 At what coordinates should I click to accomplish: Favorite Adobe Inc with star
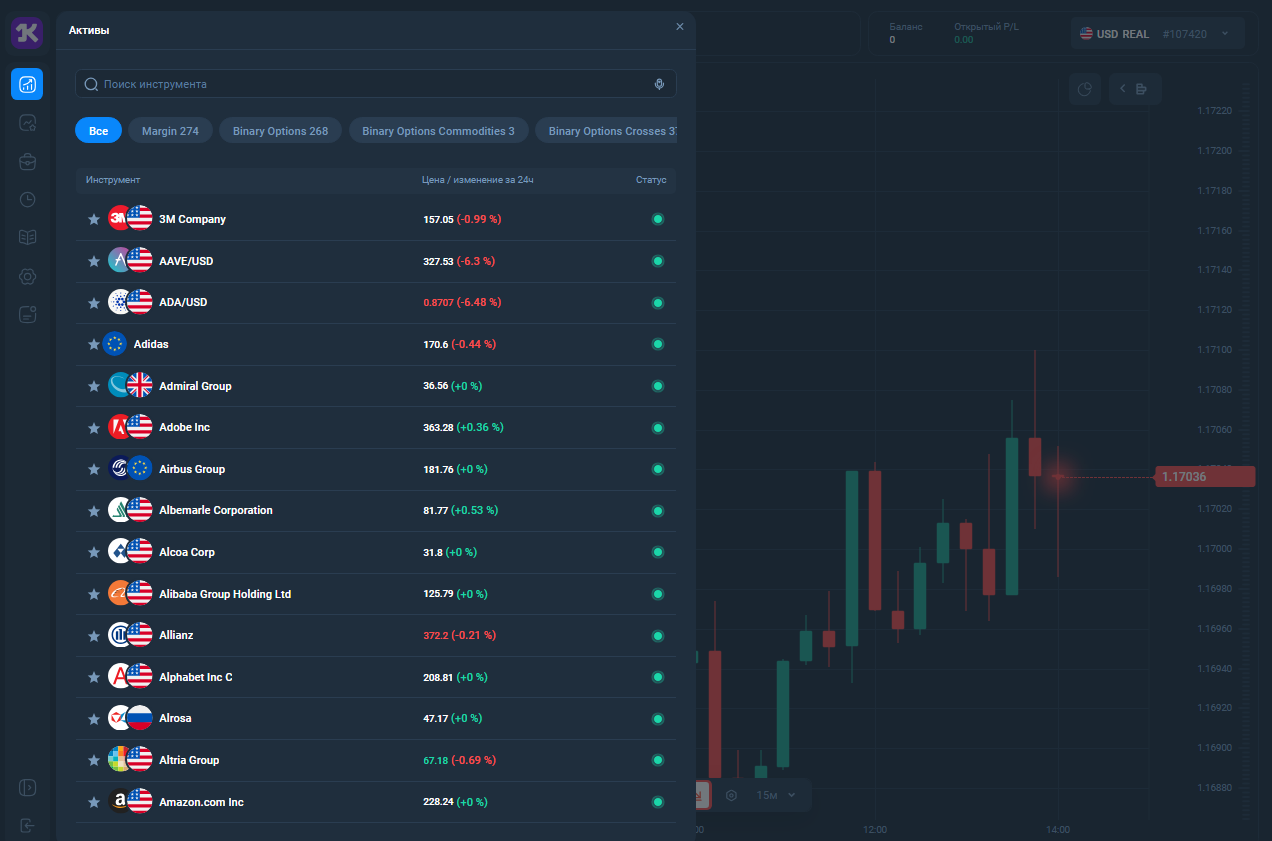pyautogui.click(x=94, y=427)
